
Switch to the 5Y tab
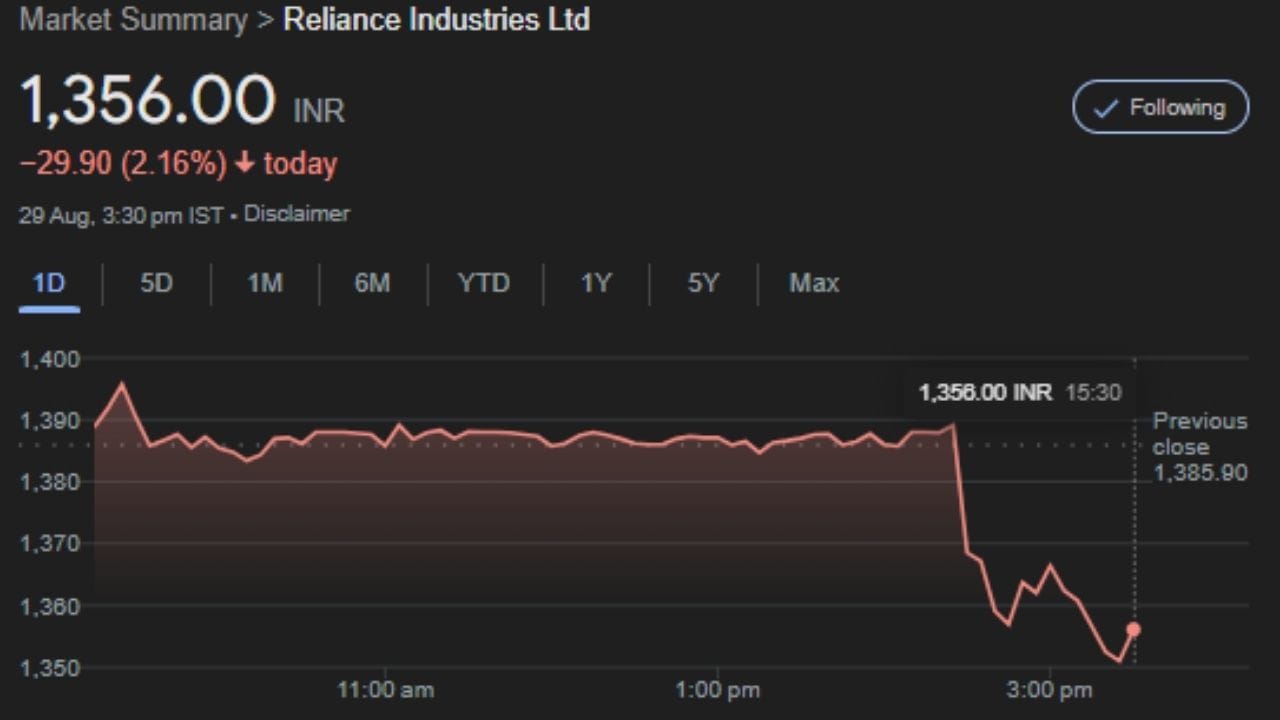pyautogui.click(x=703, y=284)
